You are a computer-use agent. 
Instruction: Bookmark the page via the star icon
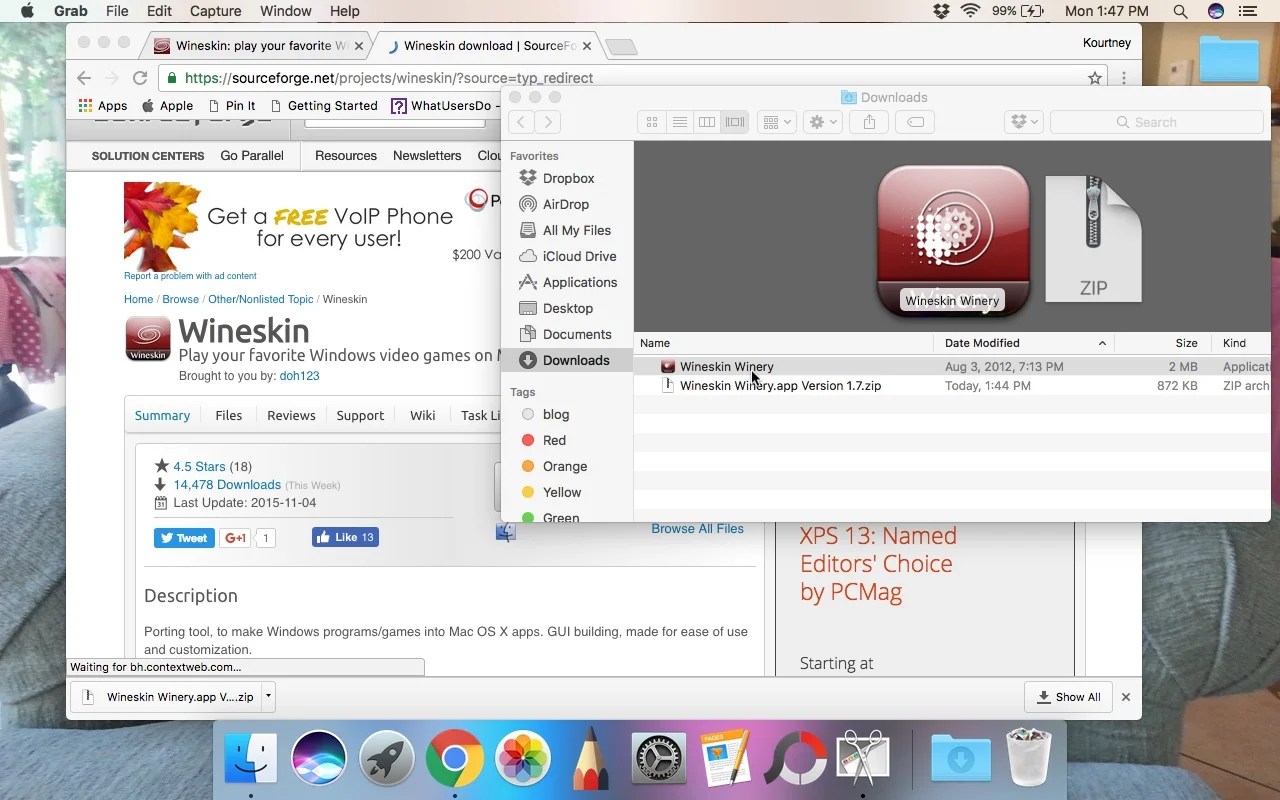click(x=1094, y=77)
